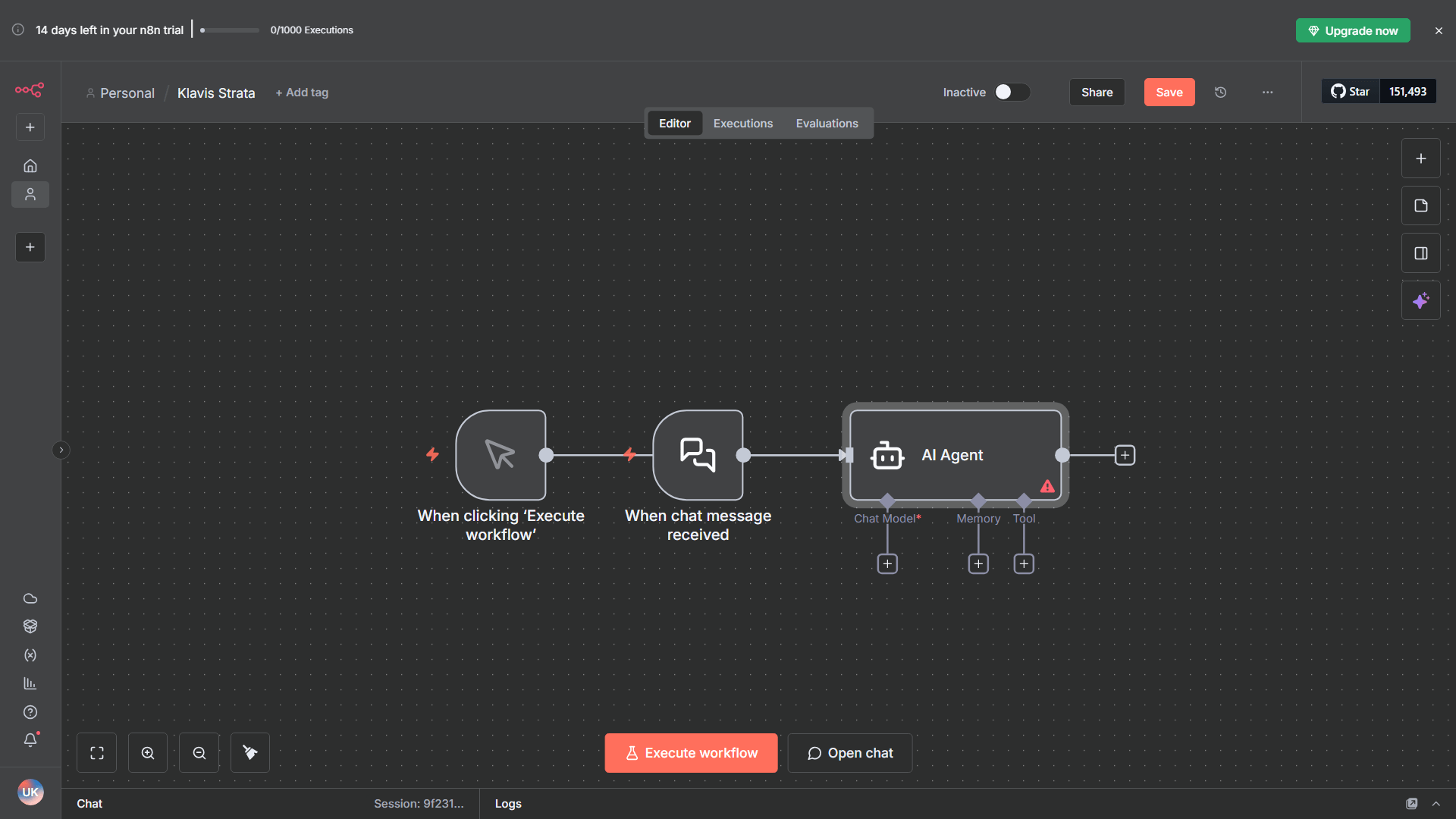This screenshot has width=1456, height=819.
Task: Switch to the Executions tab
Action: (x=742, y=123)
